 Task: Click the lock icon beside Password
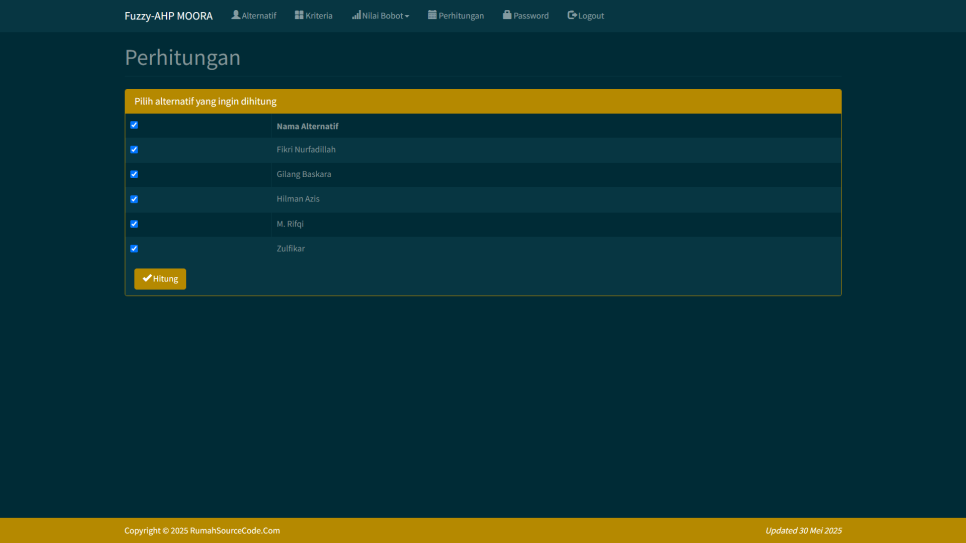507,15
